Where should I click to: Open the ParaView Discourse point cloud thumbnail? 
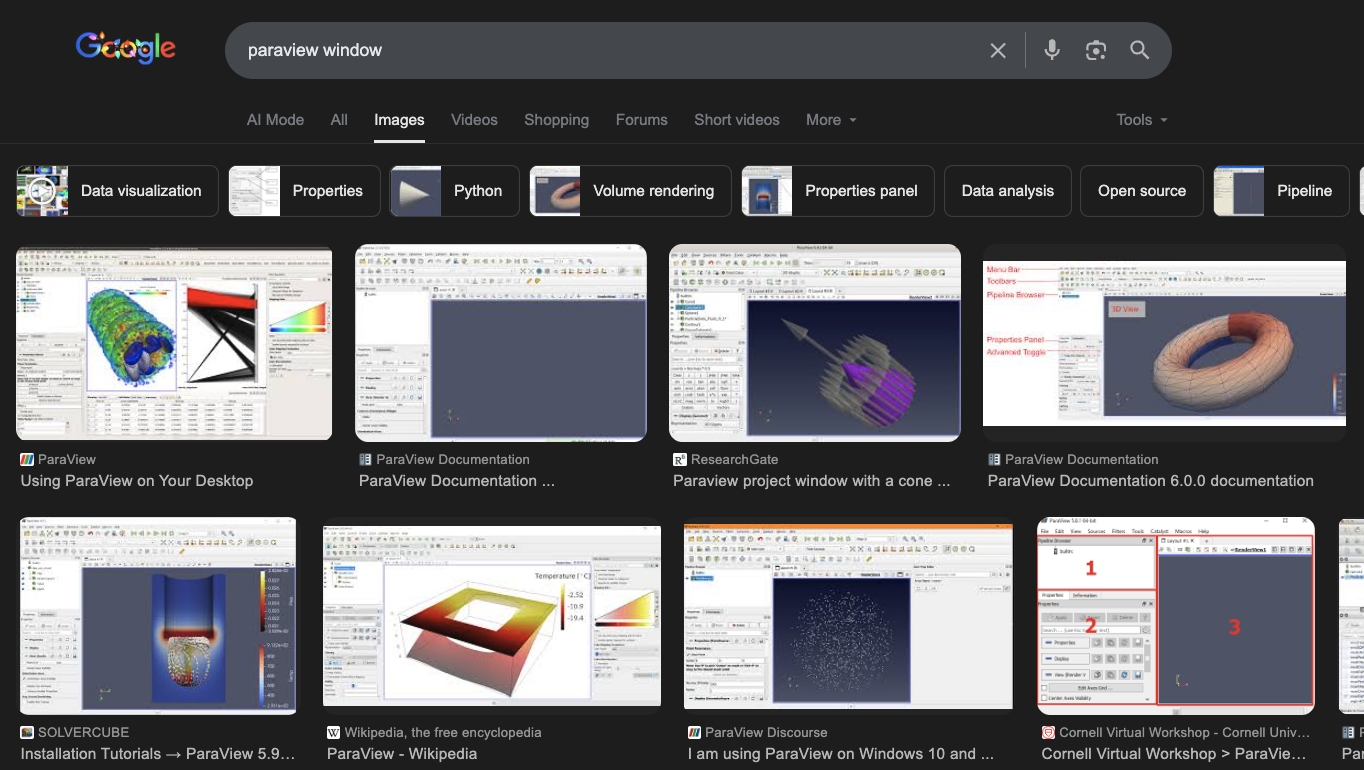click(x=849, y=615)
